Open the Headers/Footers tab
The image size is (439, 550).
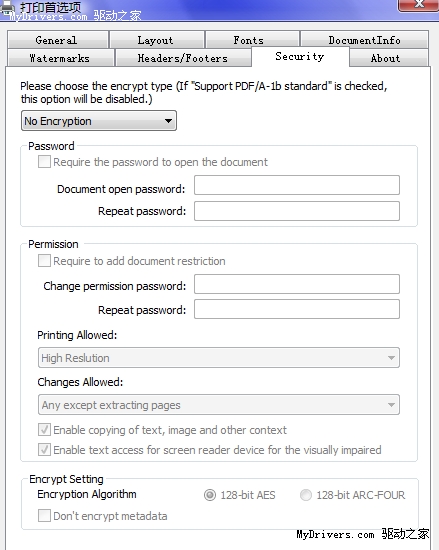[183, 58]
